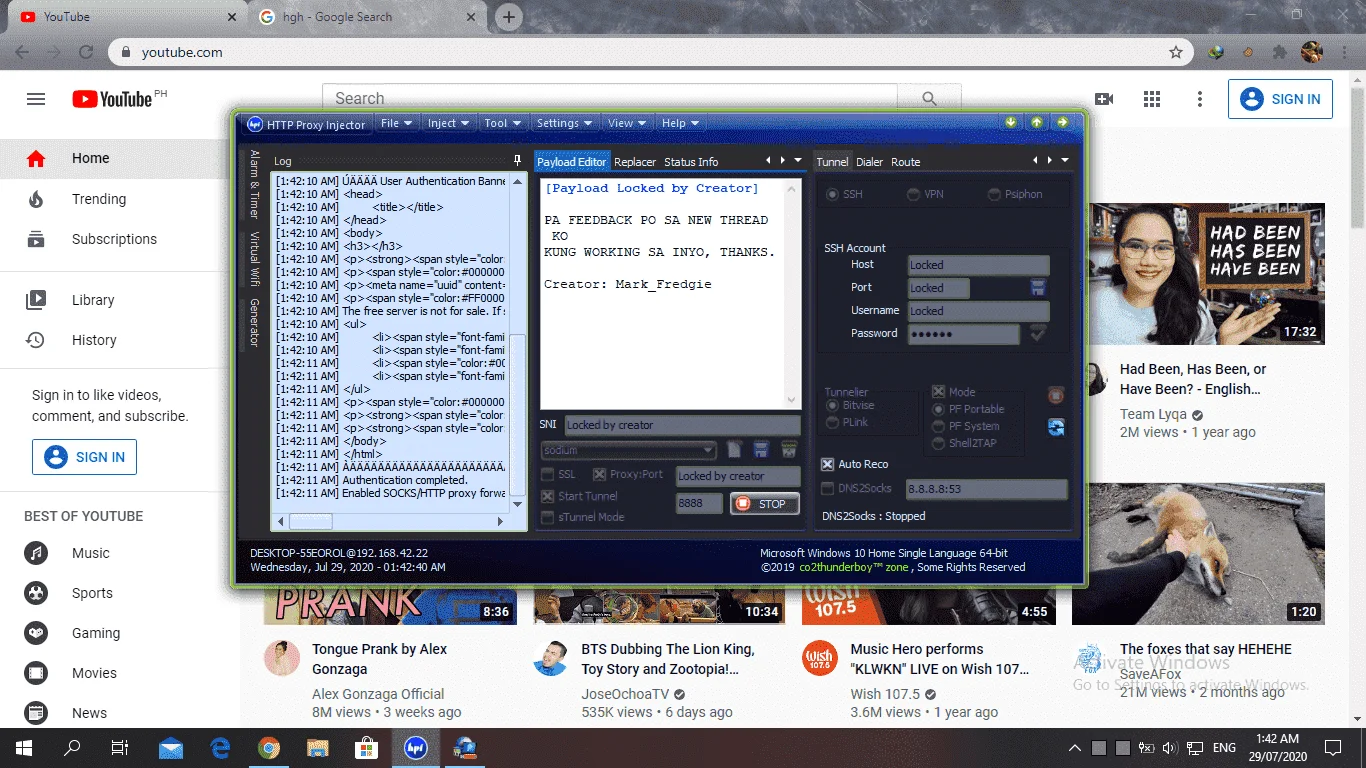Open YouTube create video camera icon
The width and height of the screenshot is (1366, 768).
click(x=1104, y=99)
